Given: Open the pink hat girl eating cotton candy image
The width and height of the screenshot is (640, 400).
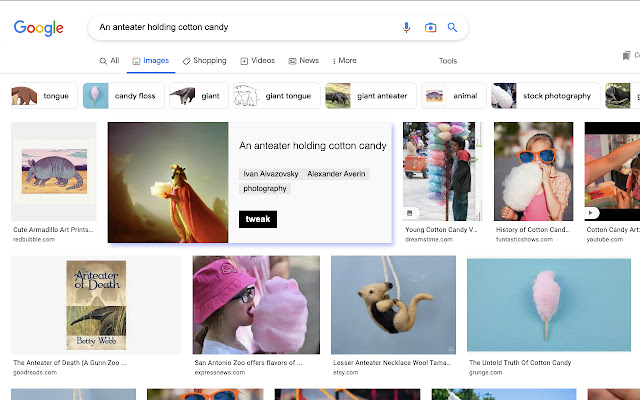Looking at the screenshot, I should [x=256, y=305].
